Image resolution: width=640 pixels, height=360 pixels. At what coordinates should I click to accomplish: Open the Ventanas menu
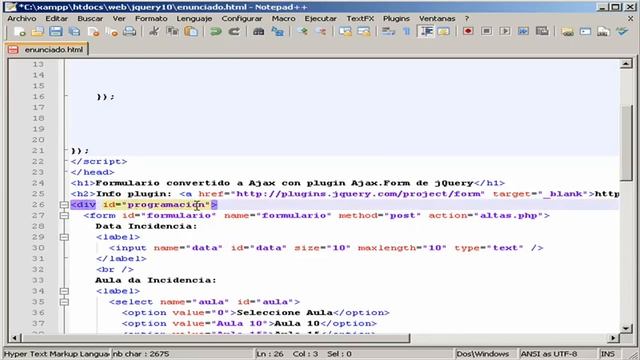tap(437, 18)
